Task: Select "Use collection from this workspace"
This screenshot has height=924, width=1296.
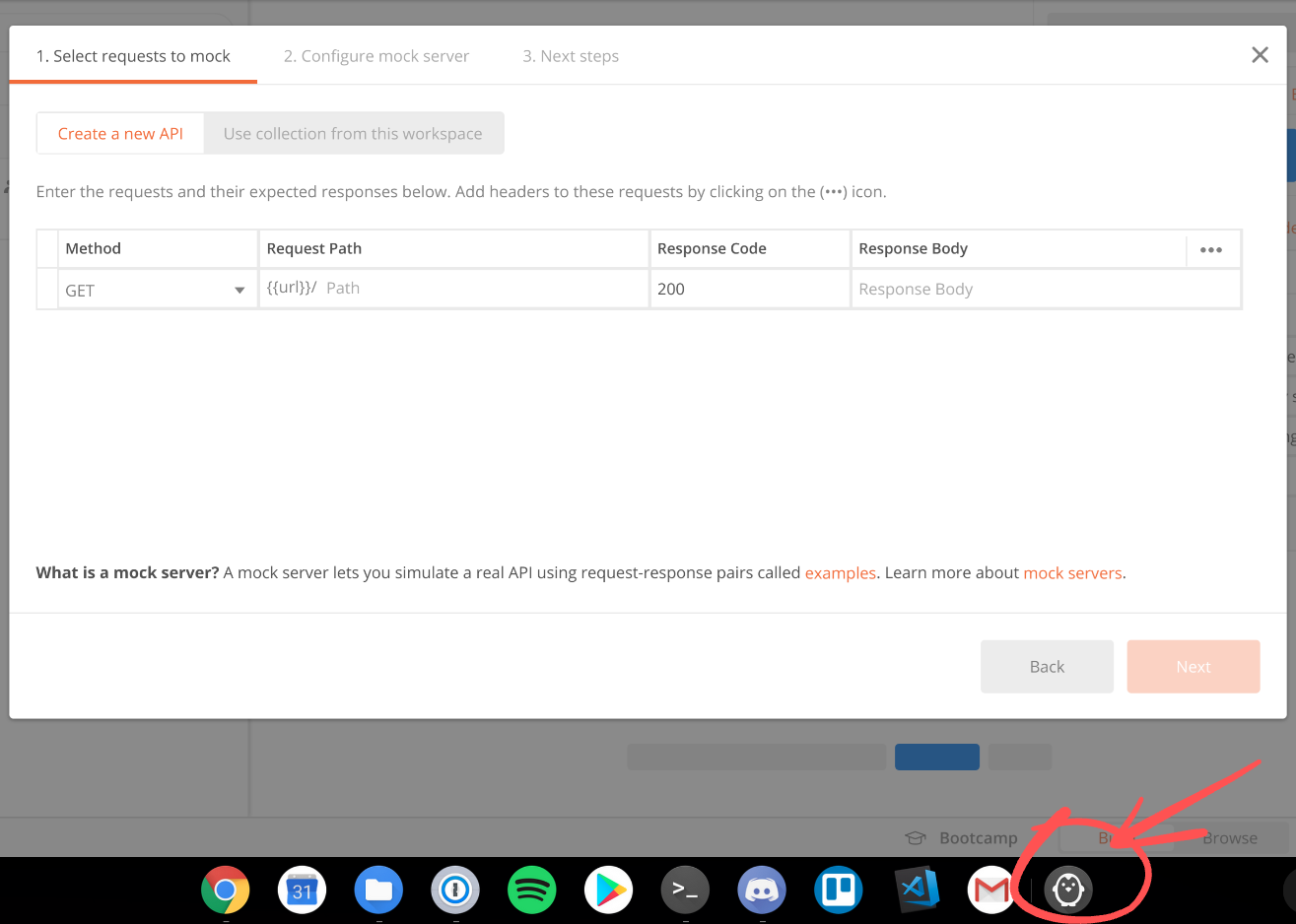Action: coord(354,132)
